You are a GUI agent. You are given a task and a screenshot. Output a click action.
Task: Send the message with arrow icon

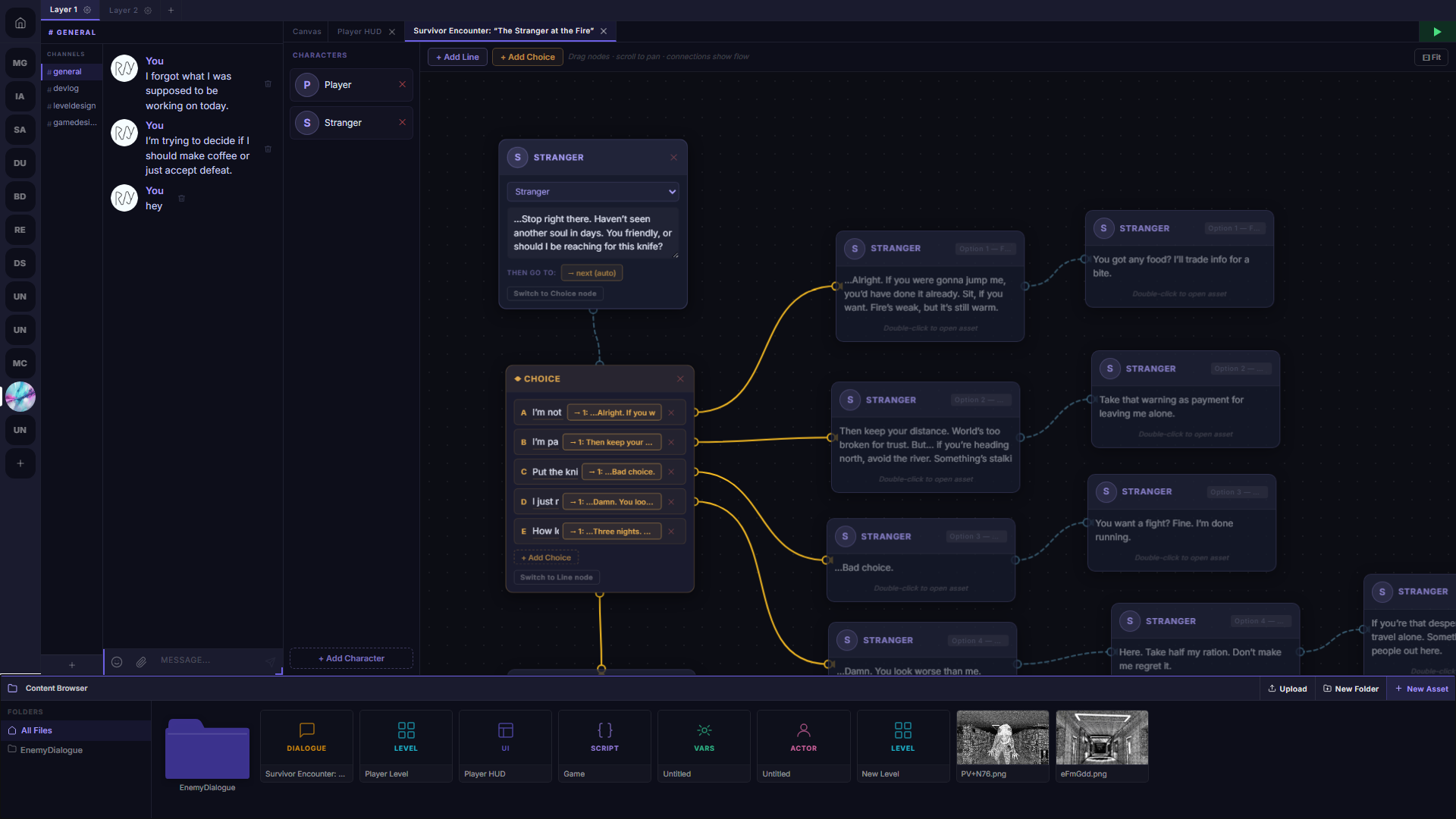point(270,662)
